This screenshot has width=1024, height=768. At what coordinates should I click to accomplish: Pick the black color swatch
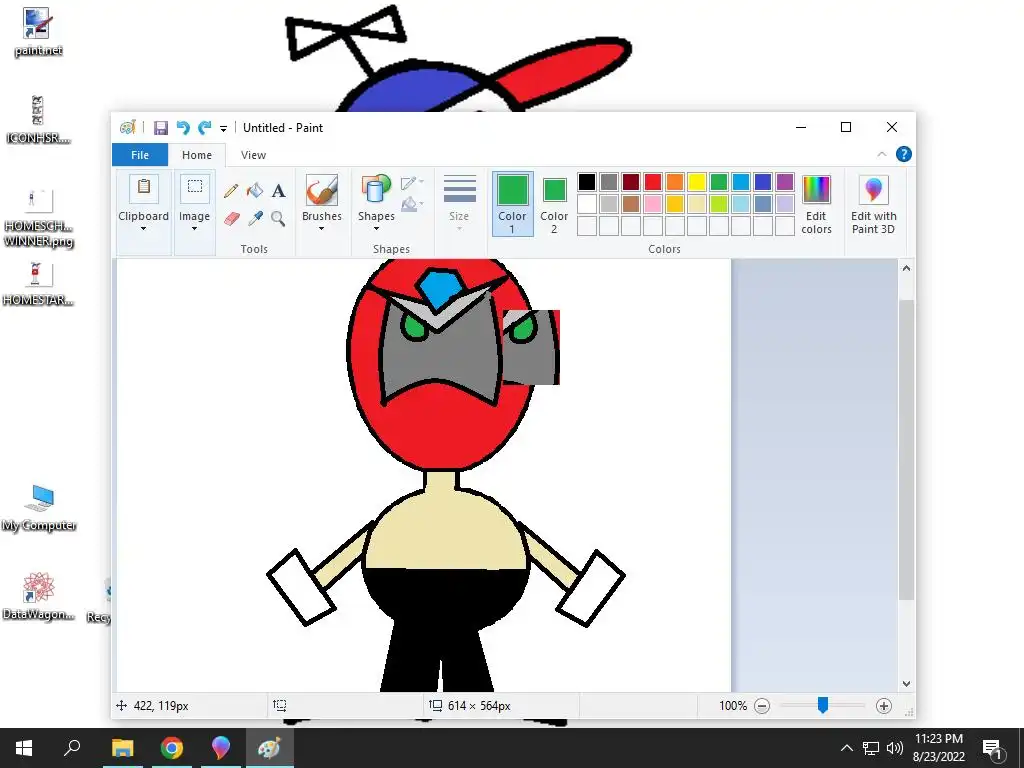(587, 182)
